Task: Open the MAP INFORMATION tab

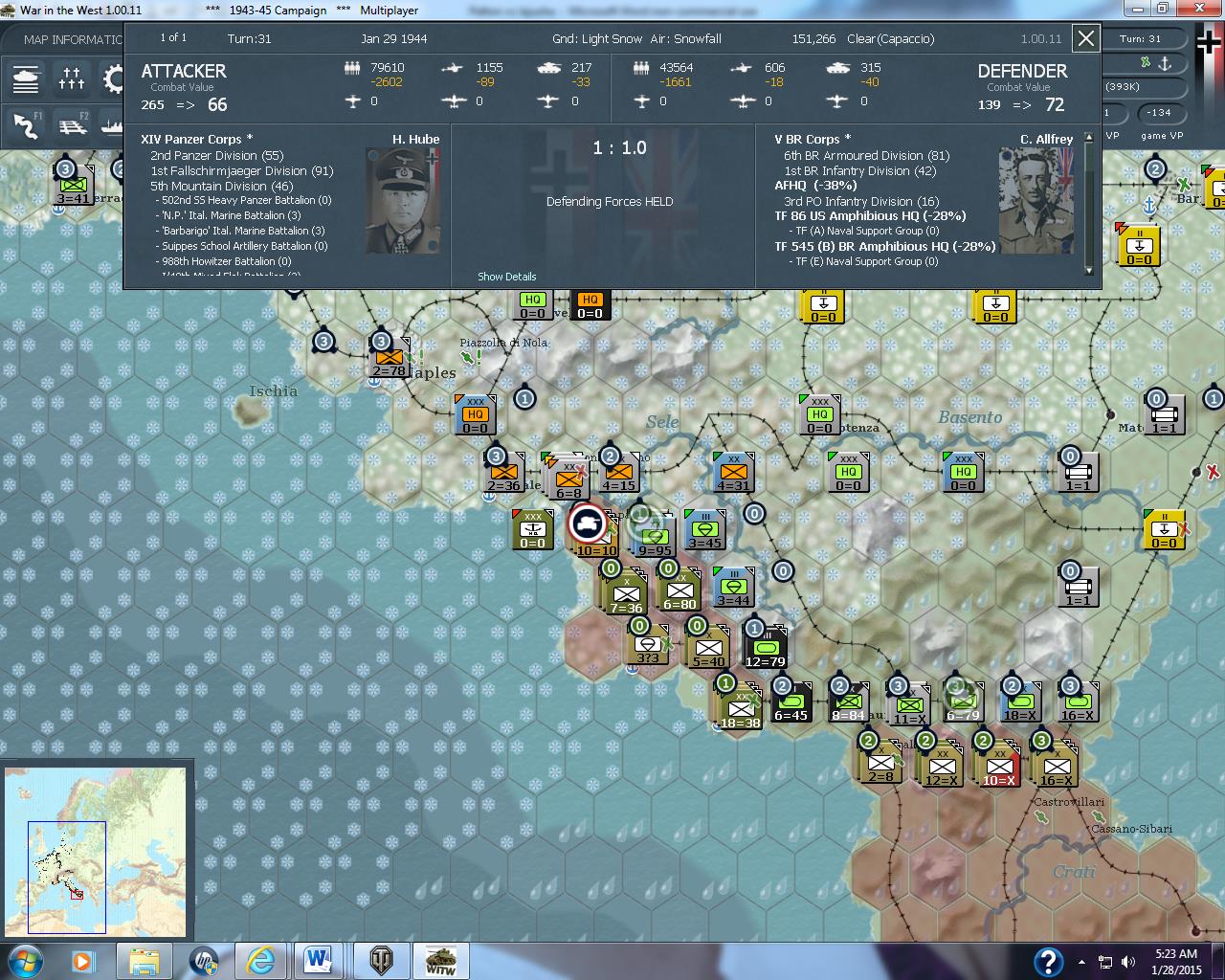Action: [x=74, y=39]
